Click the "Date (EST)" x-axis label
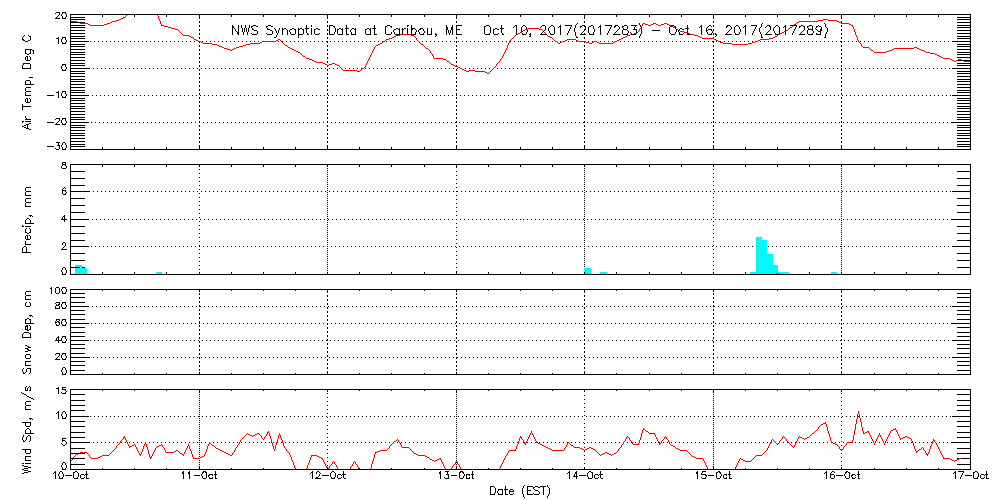 [520, 491]
